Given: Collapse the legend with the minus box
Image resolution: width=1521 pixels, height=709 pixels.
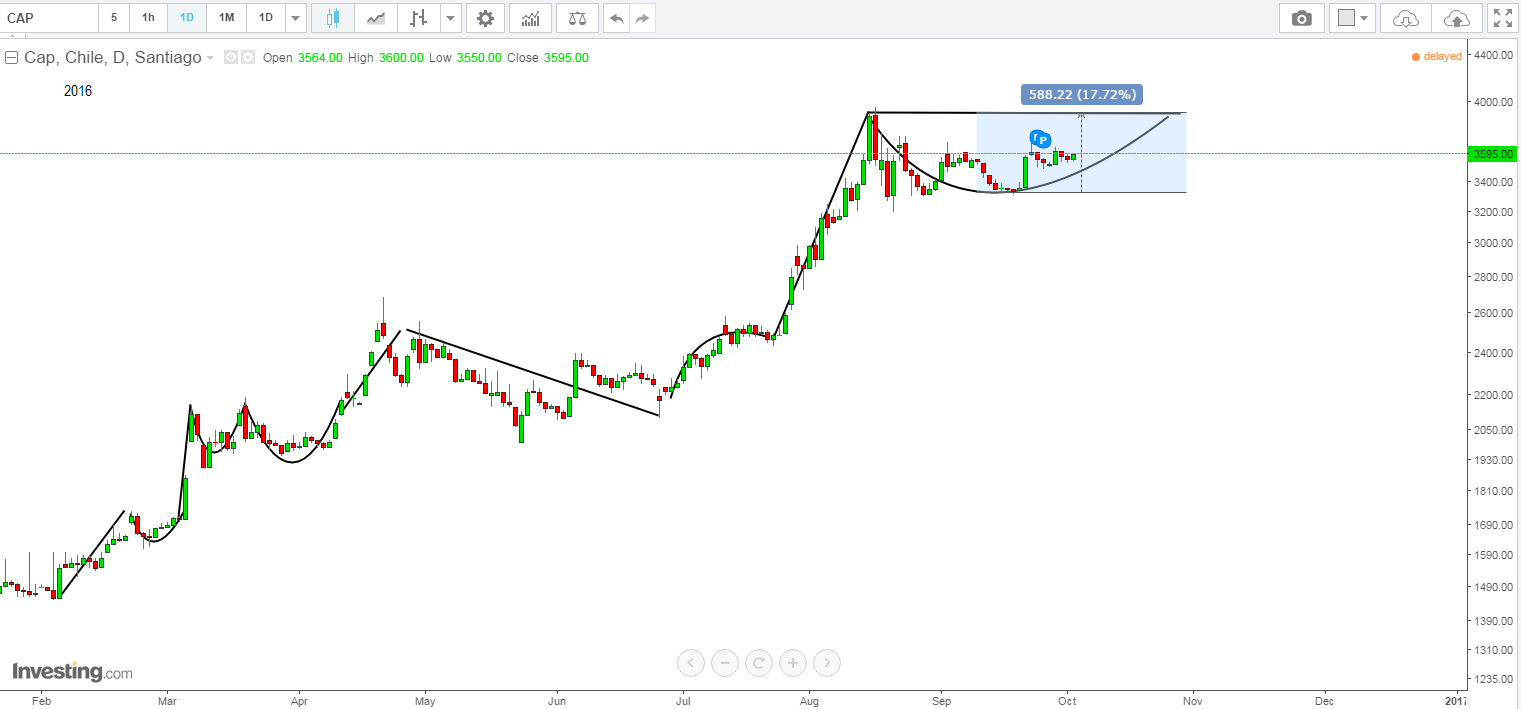Looking at the screenshot, I should (x=12, y=57).
